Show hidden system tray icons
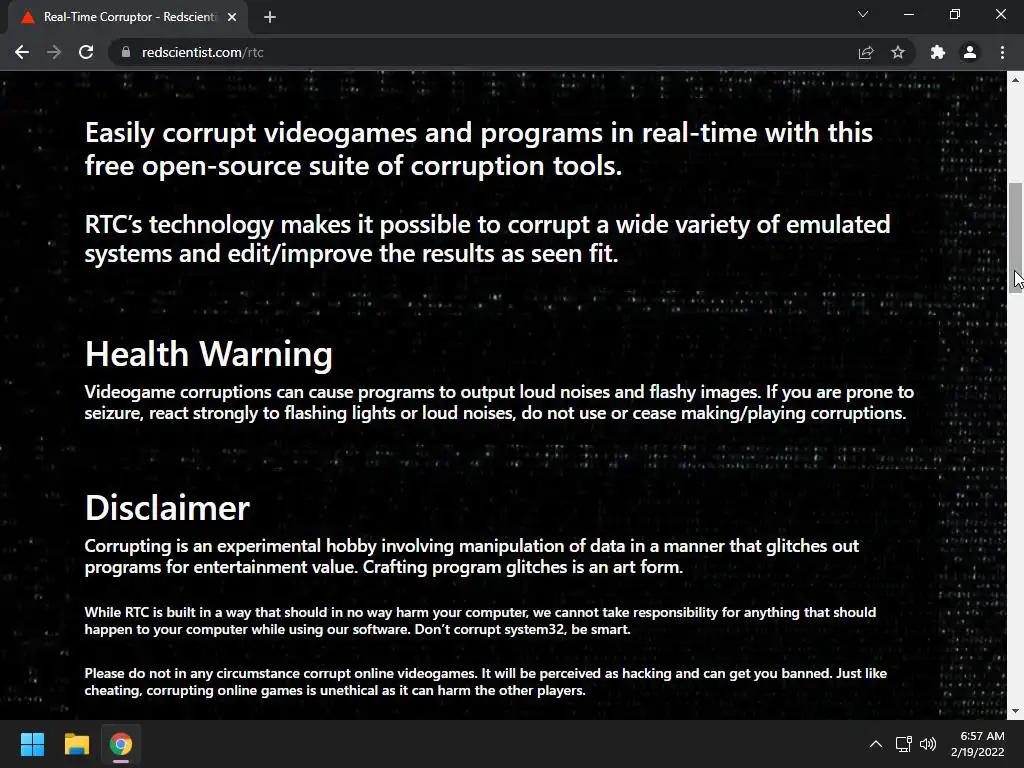 876,744
